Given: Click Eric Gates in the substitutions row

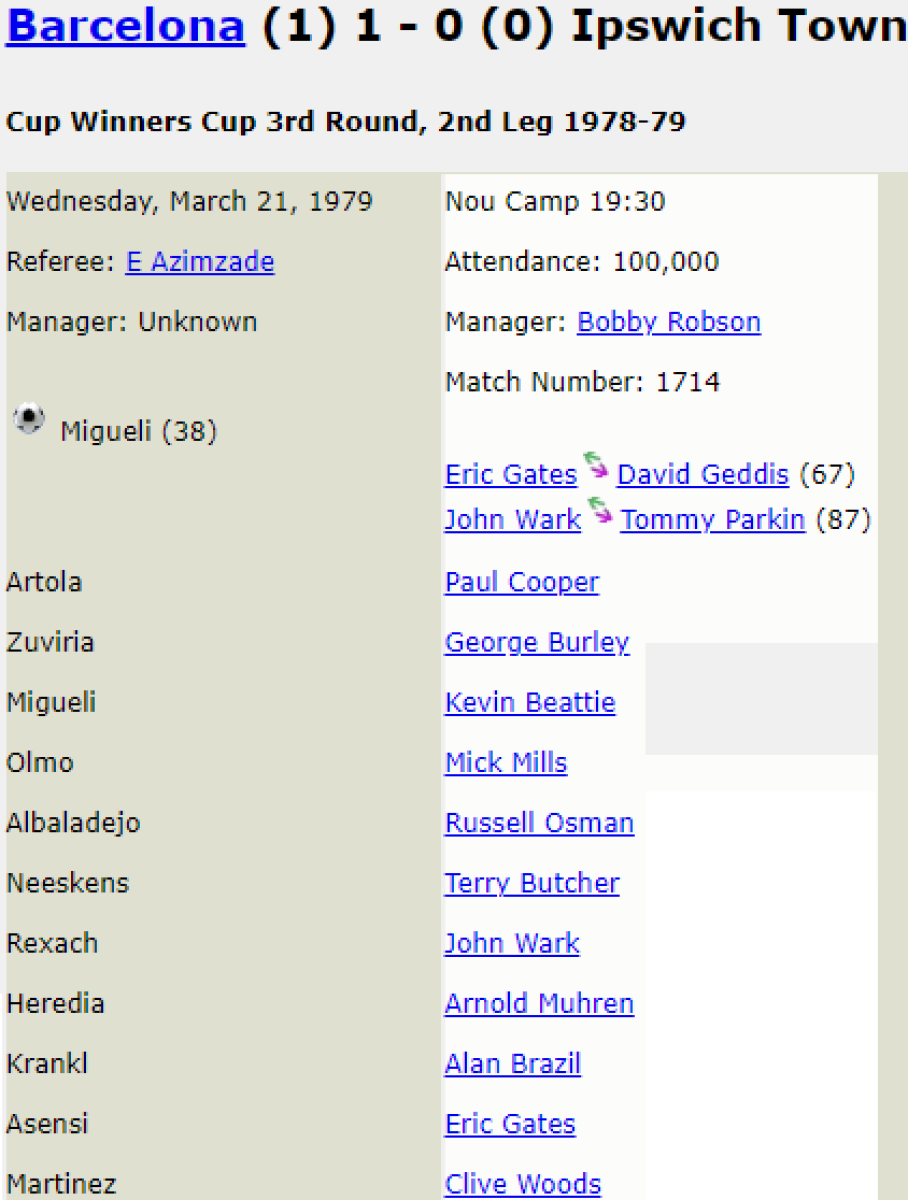Looking at the screenshot, I should [511, 474].
